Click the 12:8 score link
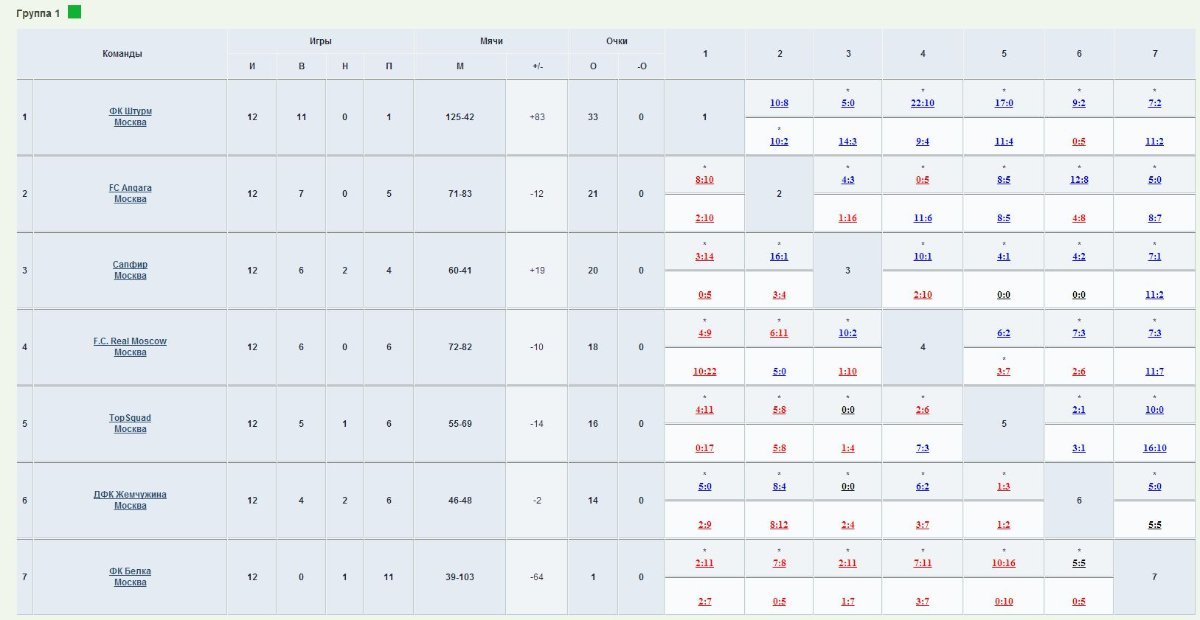Viewport: 1200px width, 620px height. pos(1079,180)
